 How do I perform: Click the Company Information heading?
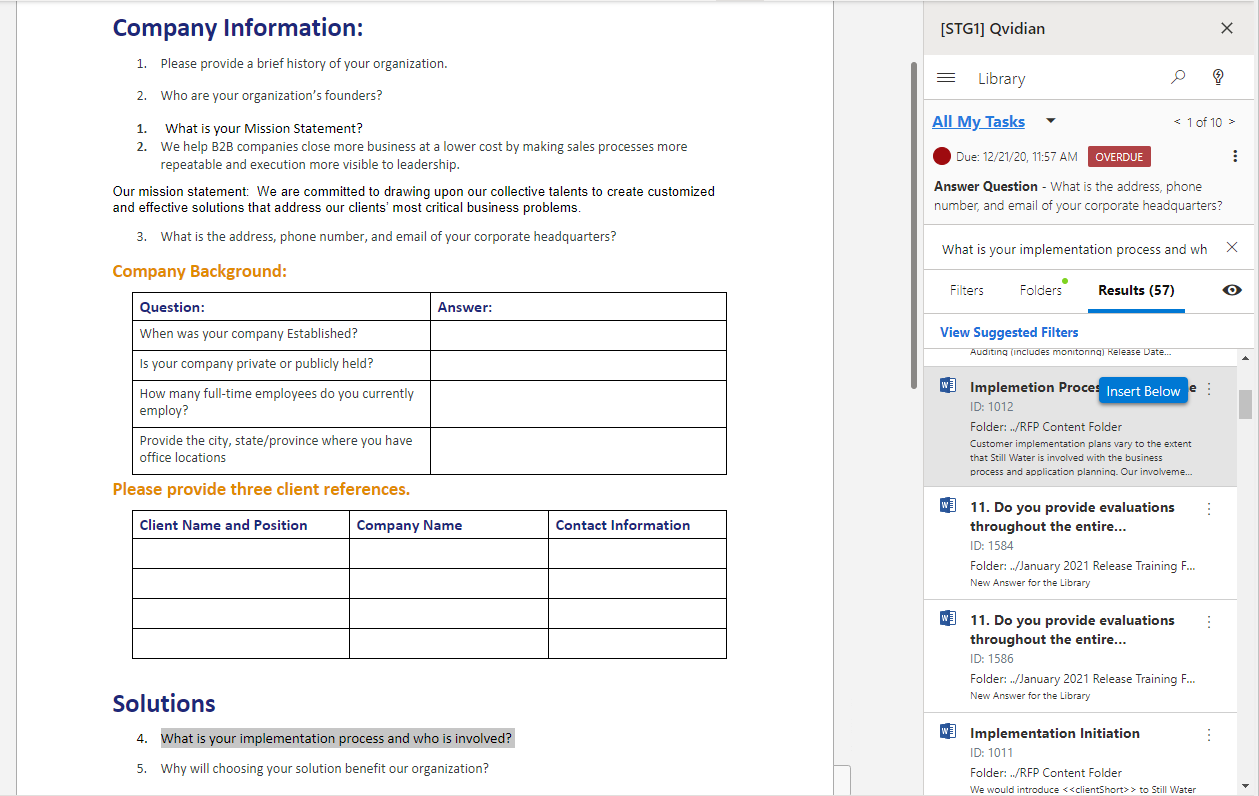(238, 27)
